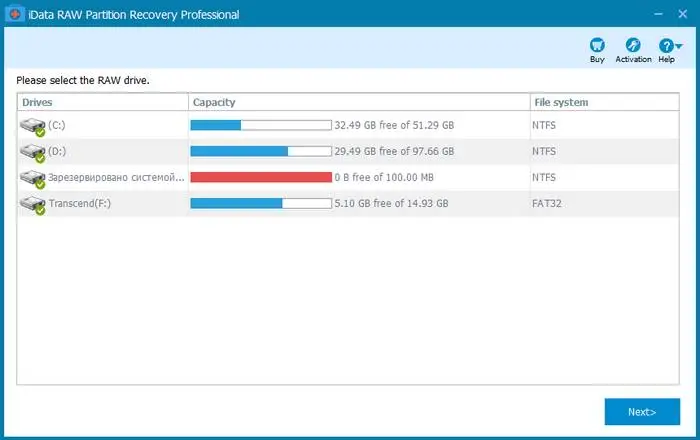
Task: Click the (C:) drive label
Action: point(57,125)
